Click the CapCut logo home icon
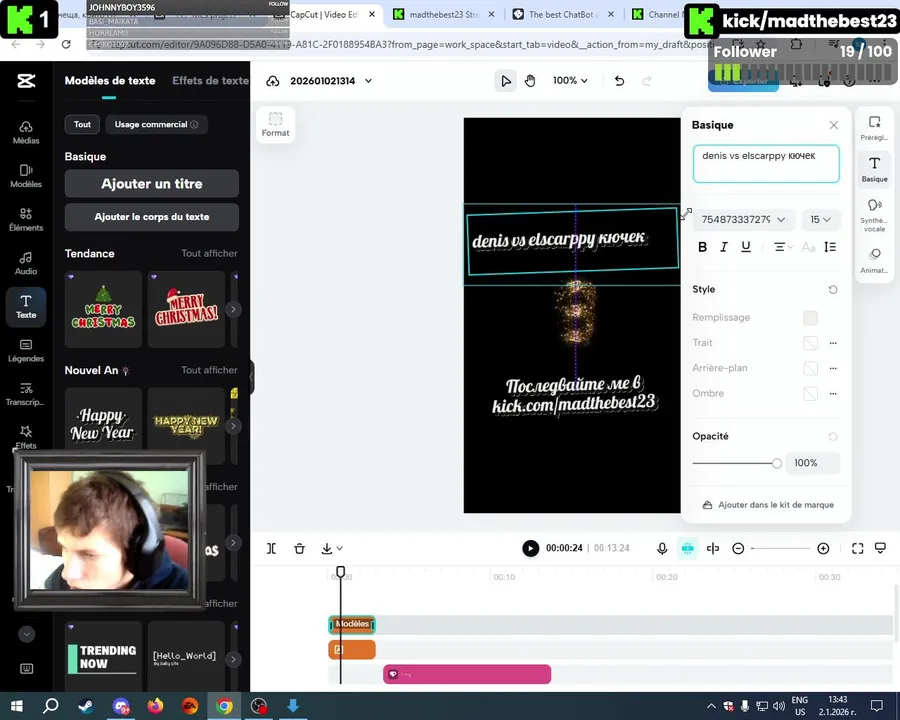The height and width of the screenshot is (720, 900). pos(26,81)
